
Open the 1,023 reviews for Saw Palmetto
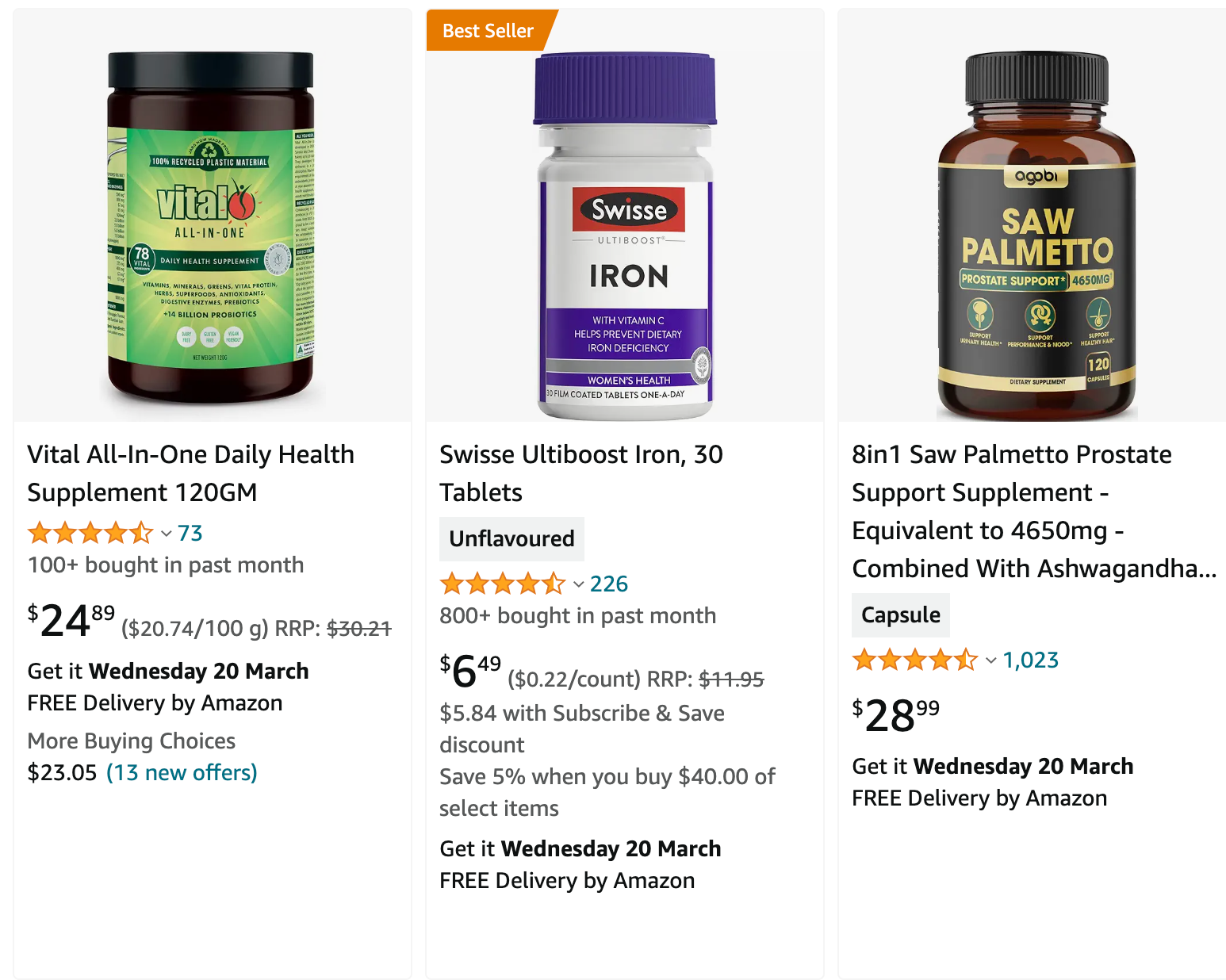[x=1030, y=659]
